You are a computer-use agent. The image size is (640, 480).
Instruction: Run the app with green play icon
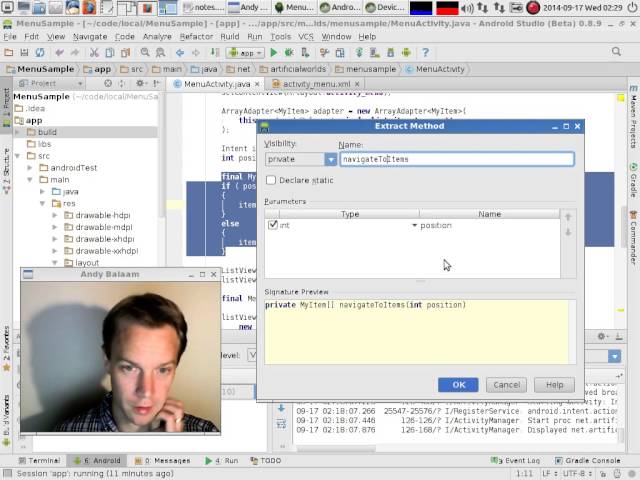tap(274, 53)
